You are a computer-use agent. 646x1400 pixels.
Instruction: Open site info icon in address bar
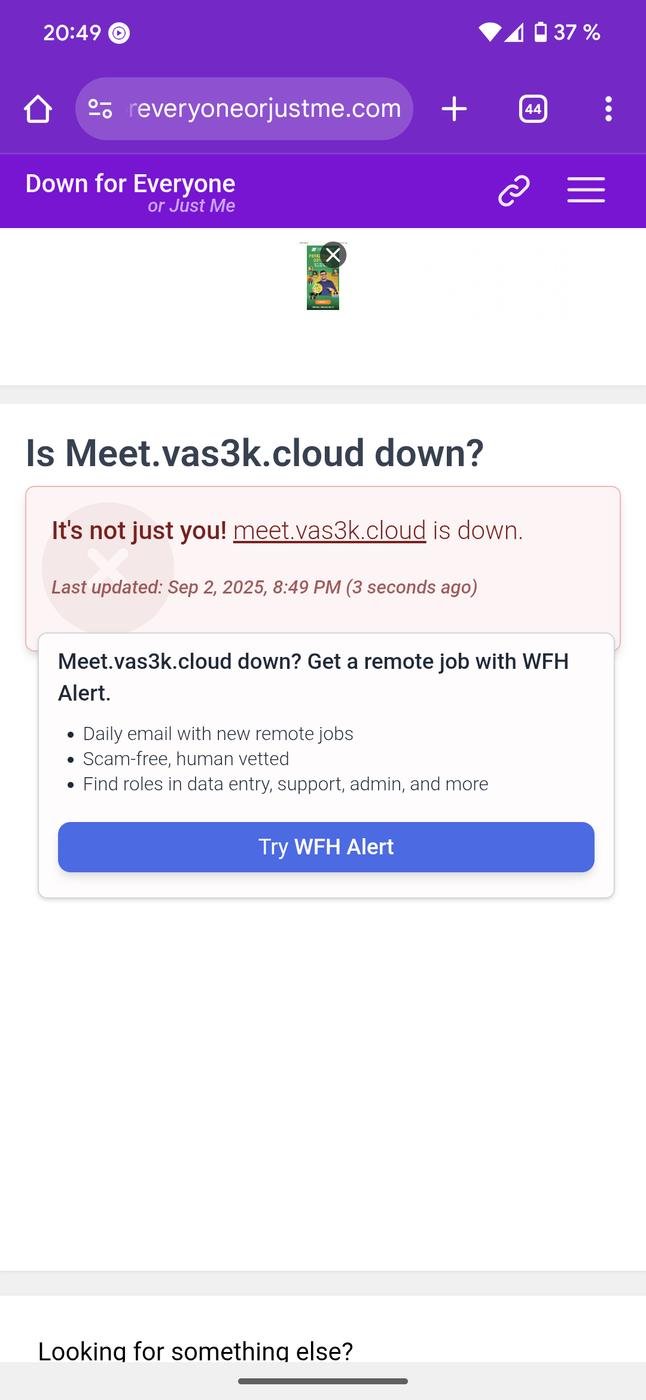[100, 109]
